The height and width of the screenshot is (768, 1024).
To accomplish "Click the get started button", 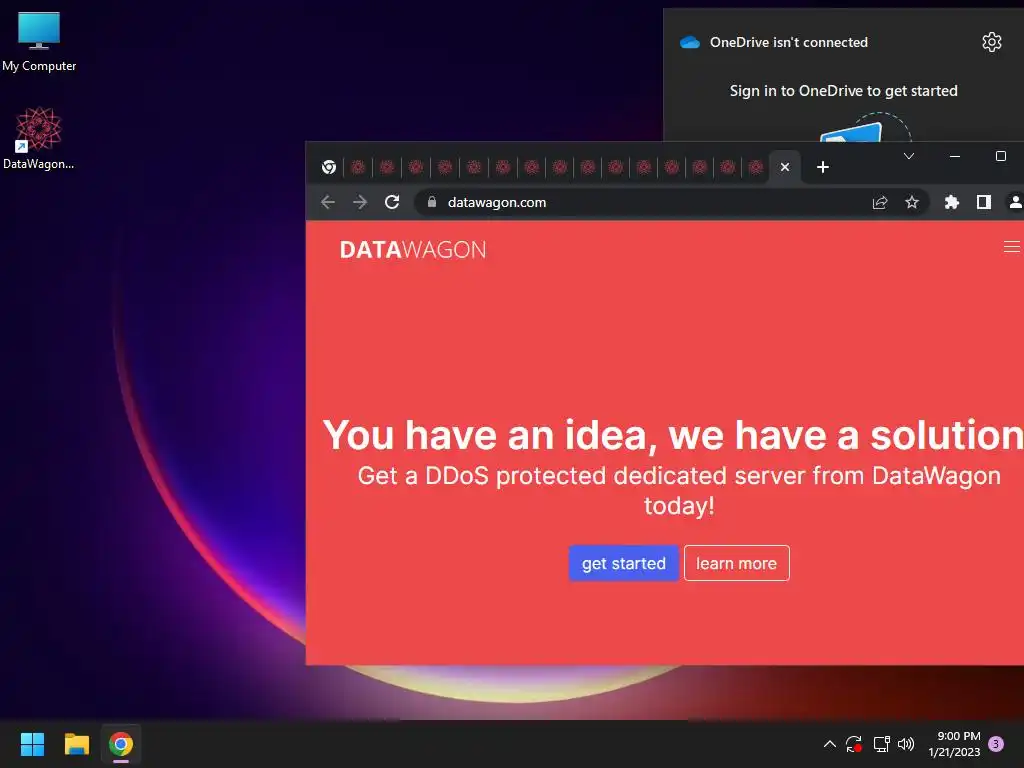I will 624,563.
